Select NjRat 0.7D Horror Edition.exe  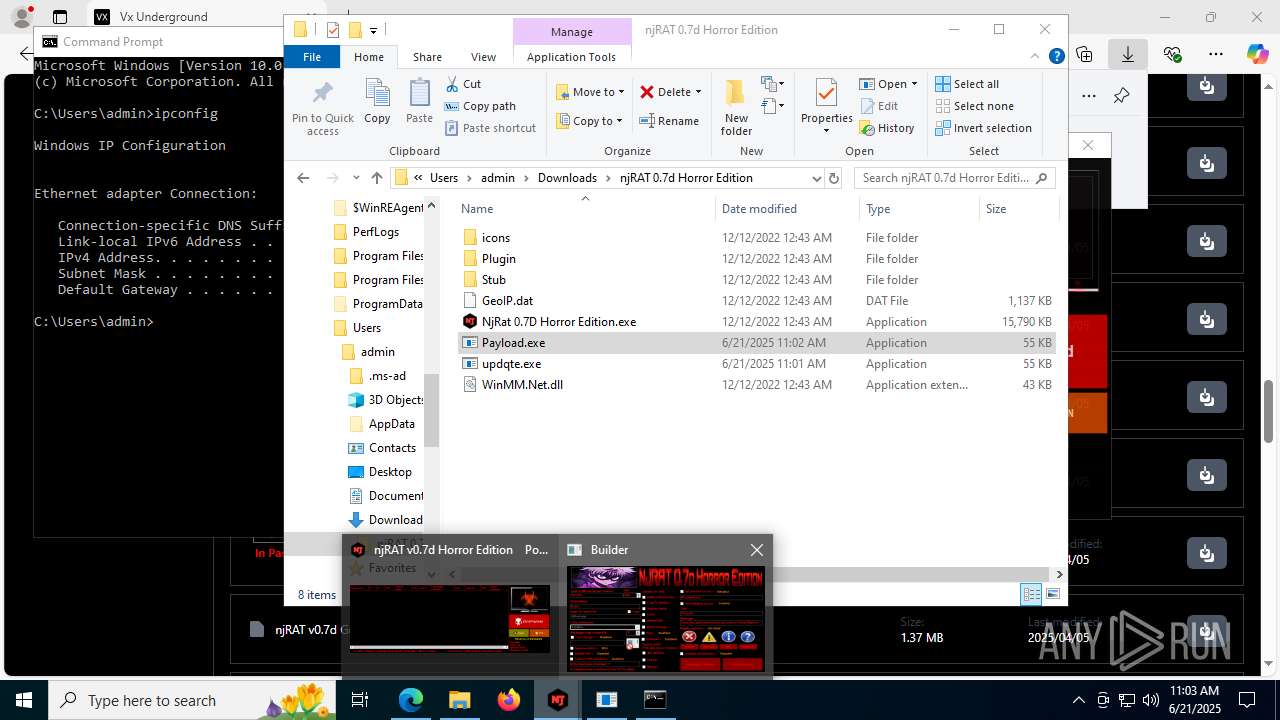(x=757, y=322)
